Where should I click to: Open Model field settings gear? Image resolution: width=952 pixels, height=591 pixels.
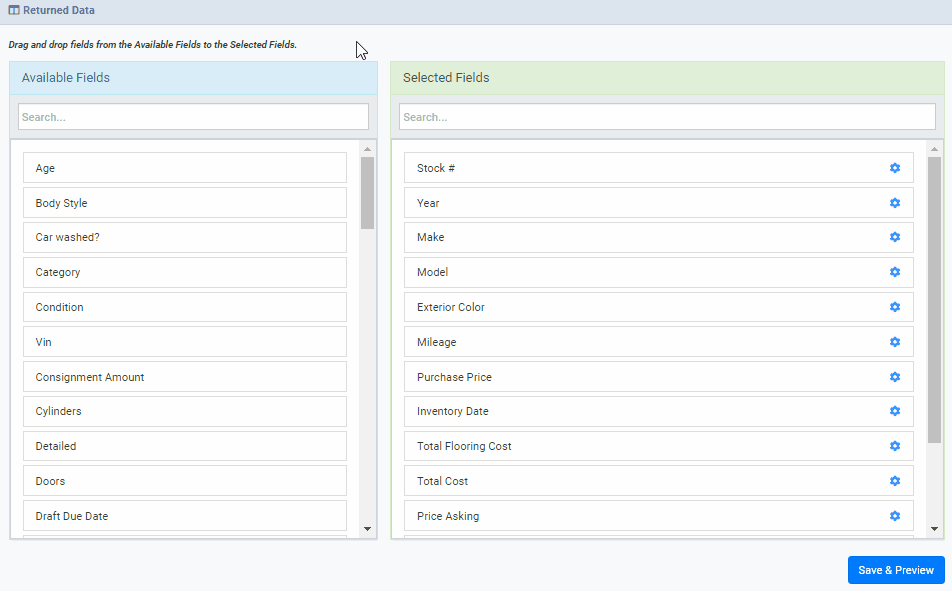[x=895, y=272]
